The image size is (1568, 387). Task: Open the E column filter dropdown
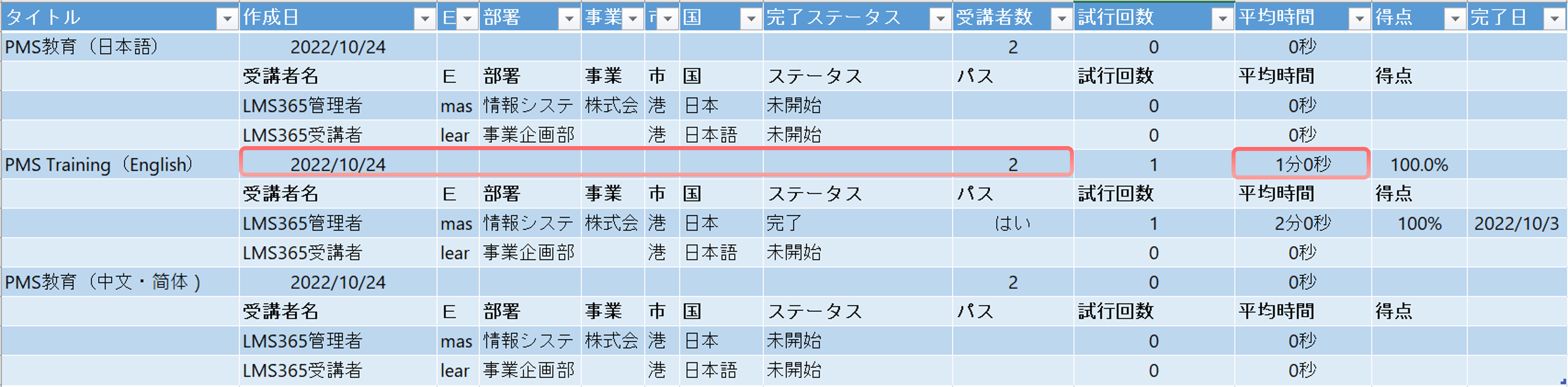(468, 18)
